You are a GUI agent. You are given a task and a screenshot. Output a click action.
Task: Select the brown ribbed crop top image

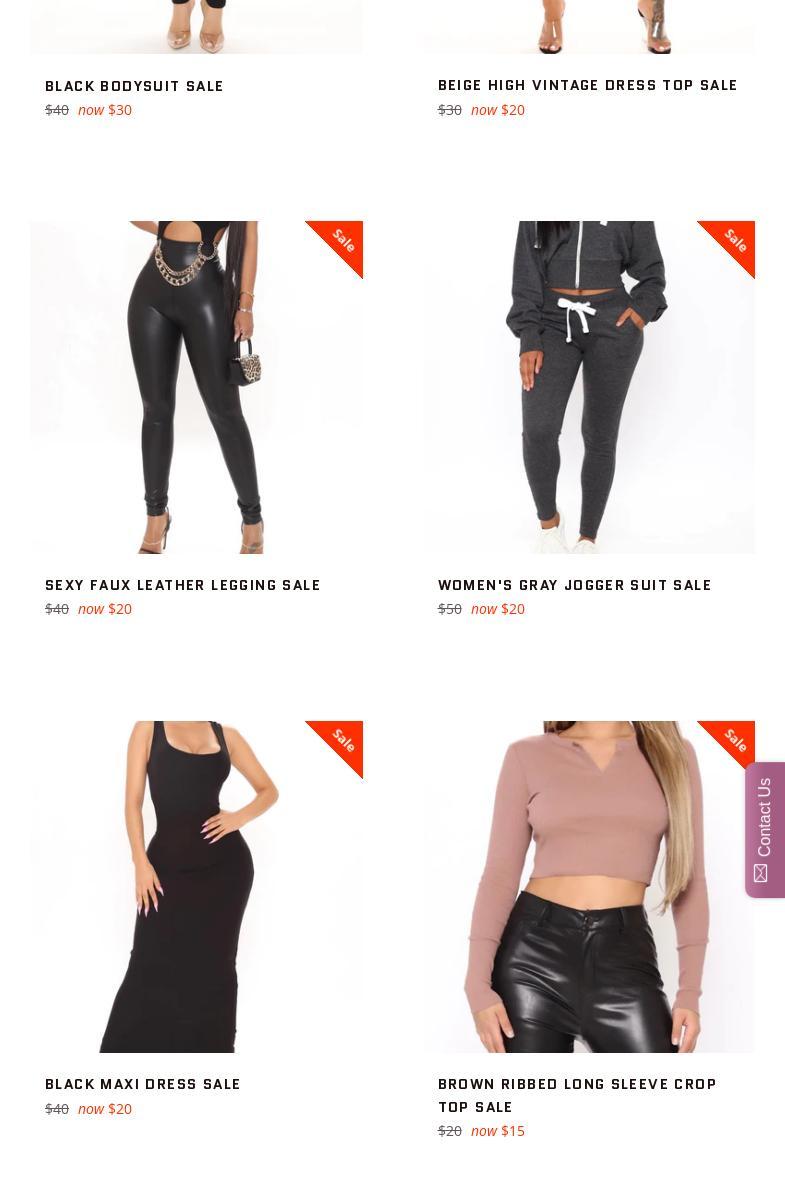click(x=589, y=887)
